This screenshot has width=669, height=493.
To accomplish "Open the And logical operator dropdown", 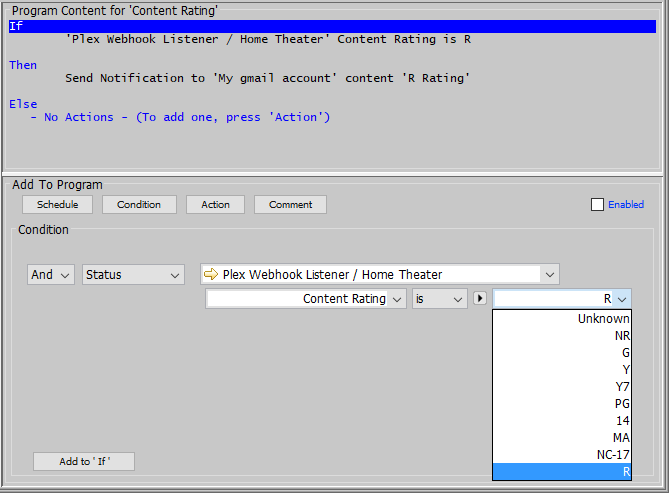I will tap(51, 274).
